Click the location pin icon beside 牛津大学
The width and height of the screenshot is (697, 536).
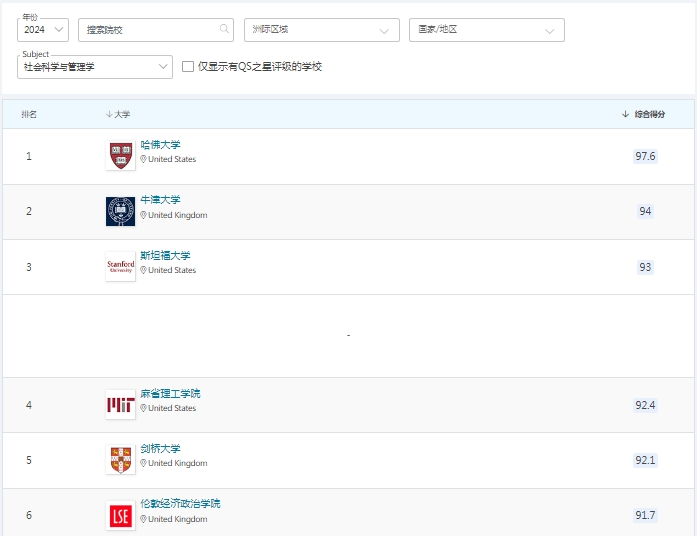point(144,215)
